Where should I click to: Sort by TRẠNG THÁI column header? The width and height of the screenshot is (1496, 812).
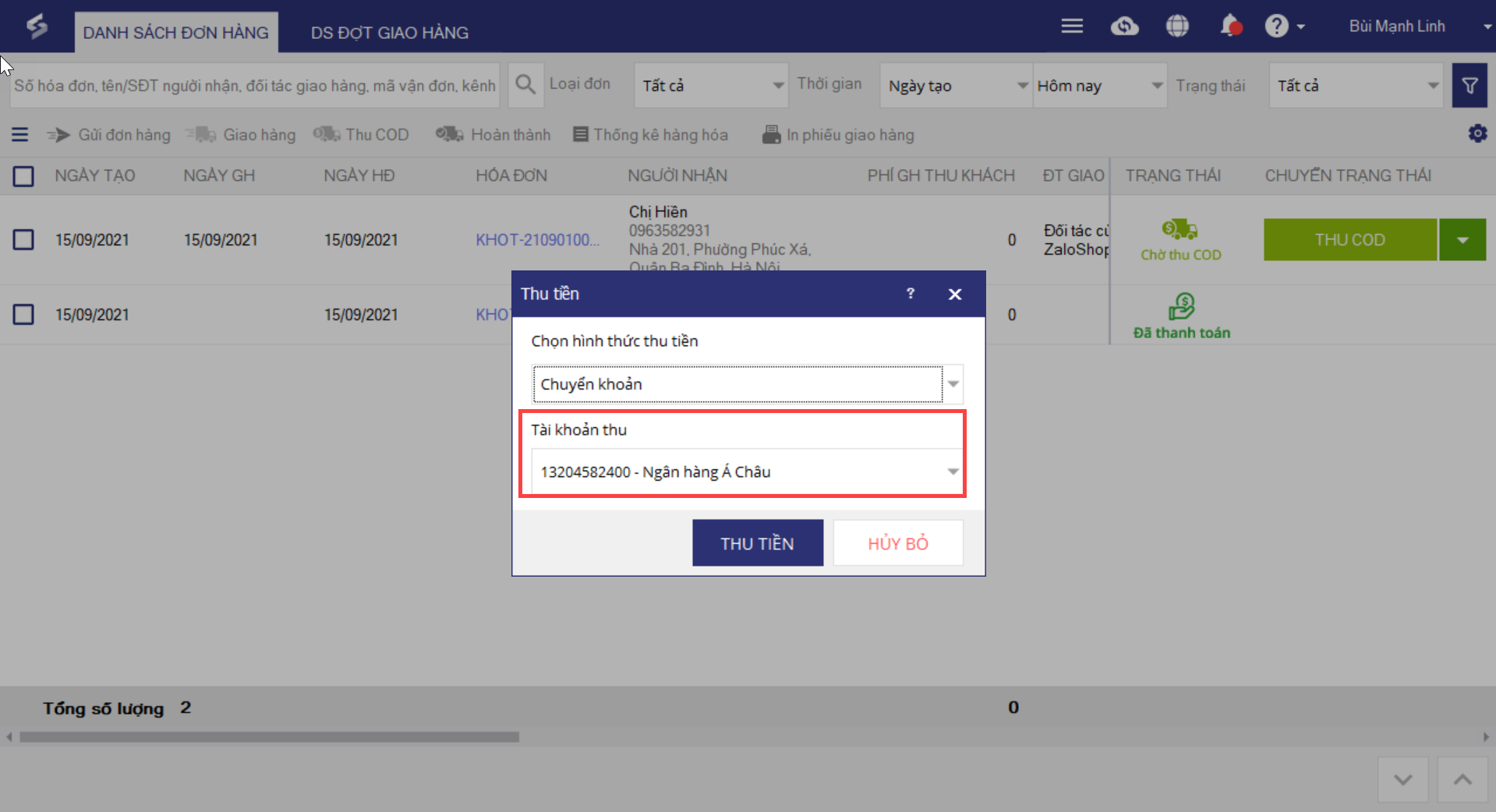[1173, 176]
